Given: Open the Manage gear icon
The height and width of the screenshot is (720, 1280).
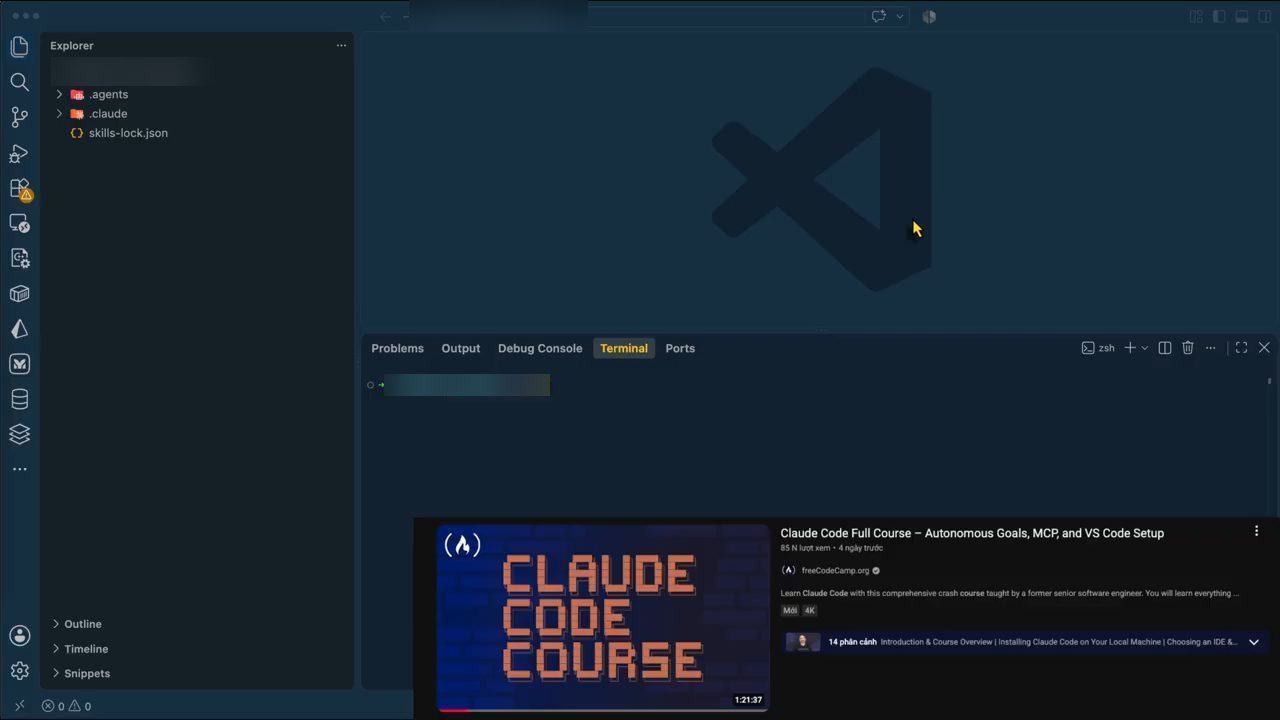Looking at the screenshot, I should [x=19, y=671].
